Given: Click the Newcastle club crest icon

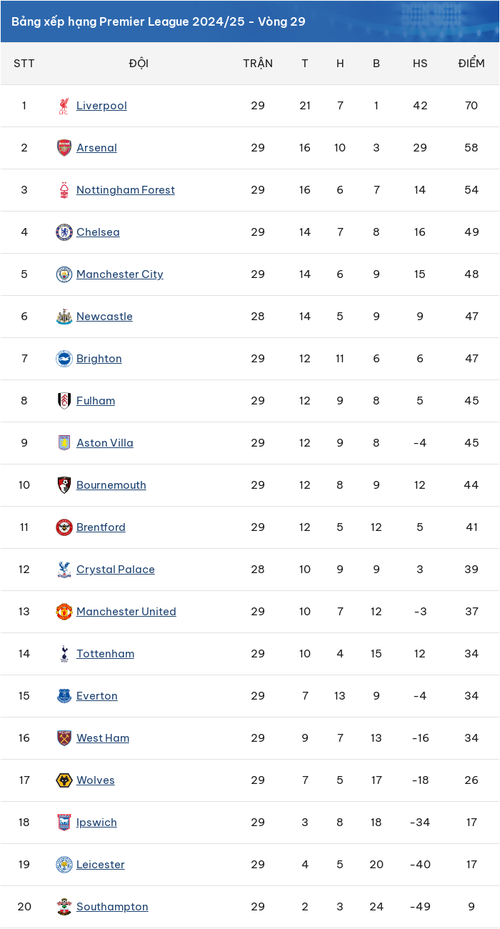Looking at the screenshot, I should tap(64, 316).
